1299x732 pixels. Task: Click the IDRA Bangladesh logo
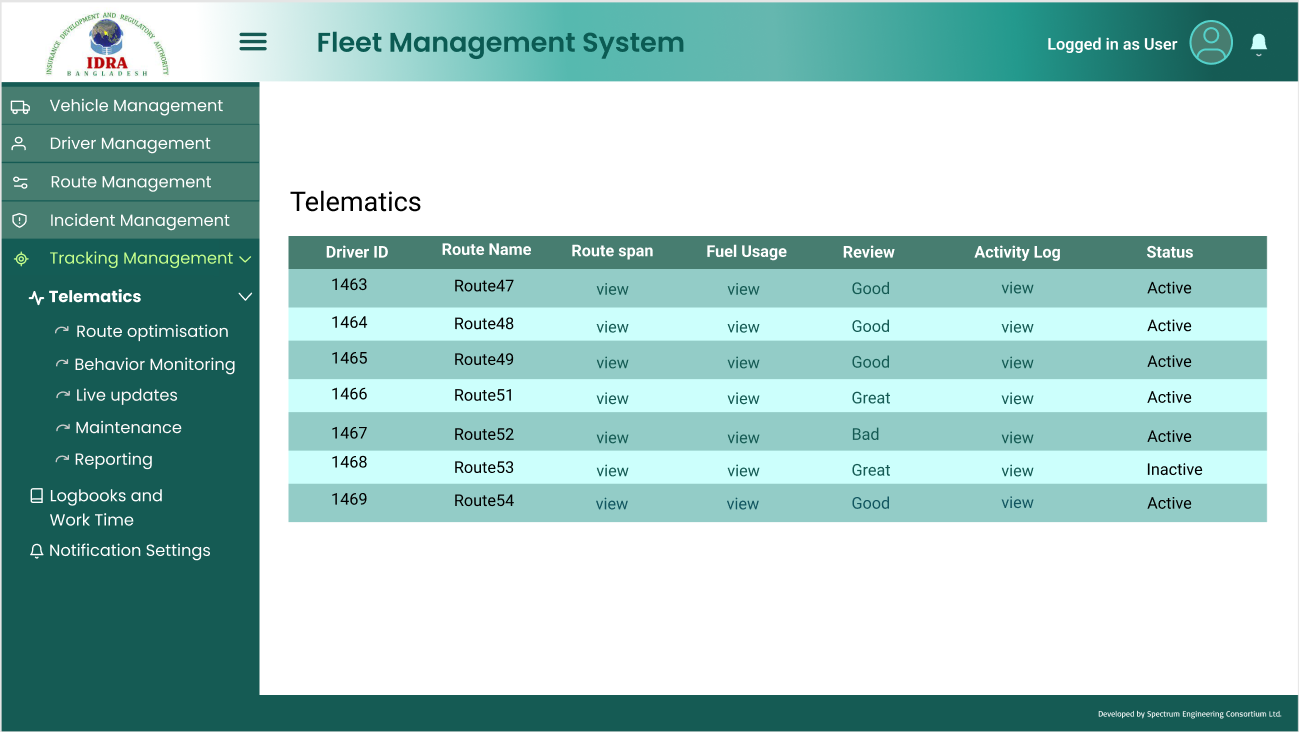click(x=107, y=45)
